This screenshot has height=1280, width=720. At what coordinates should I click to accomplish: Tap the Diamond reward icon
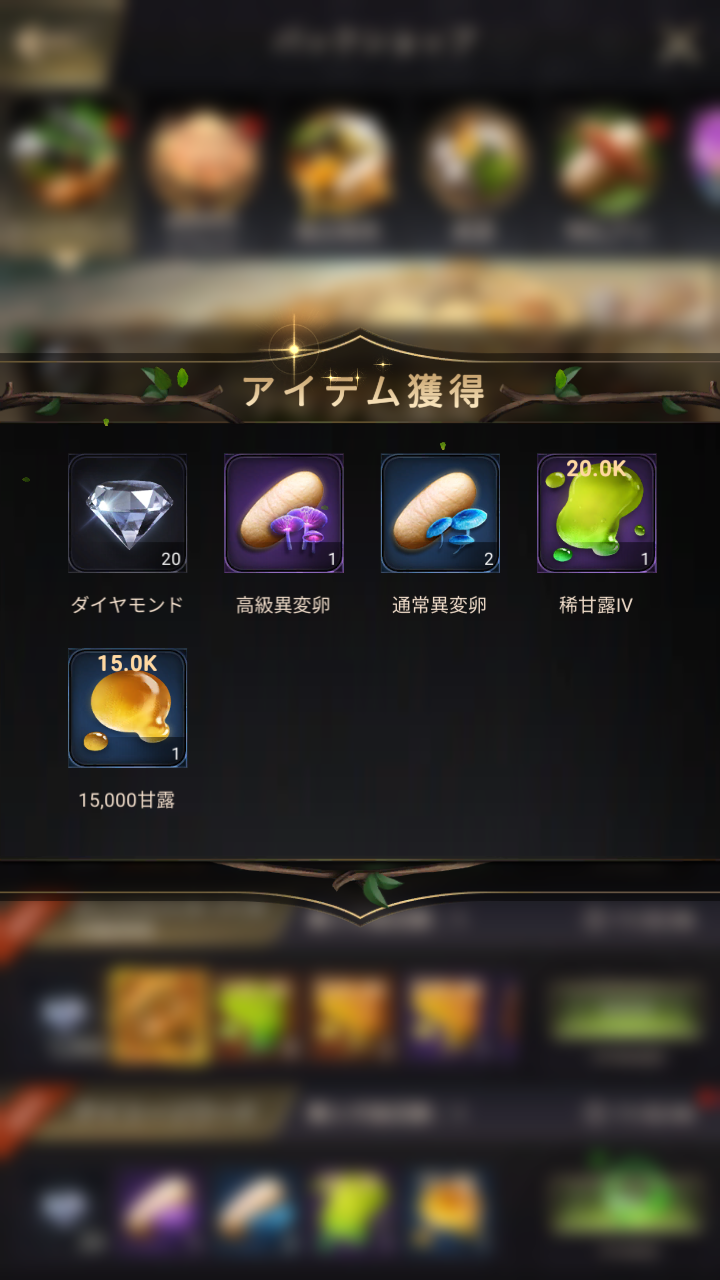click(127, 513)
